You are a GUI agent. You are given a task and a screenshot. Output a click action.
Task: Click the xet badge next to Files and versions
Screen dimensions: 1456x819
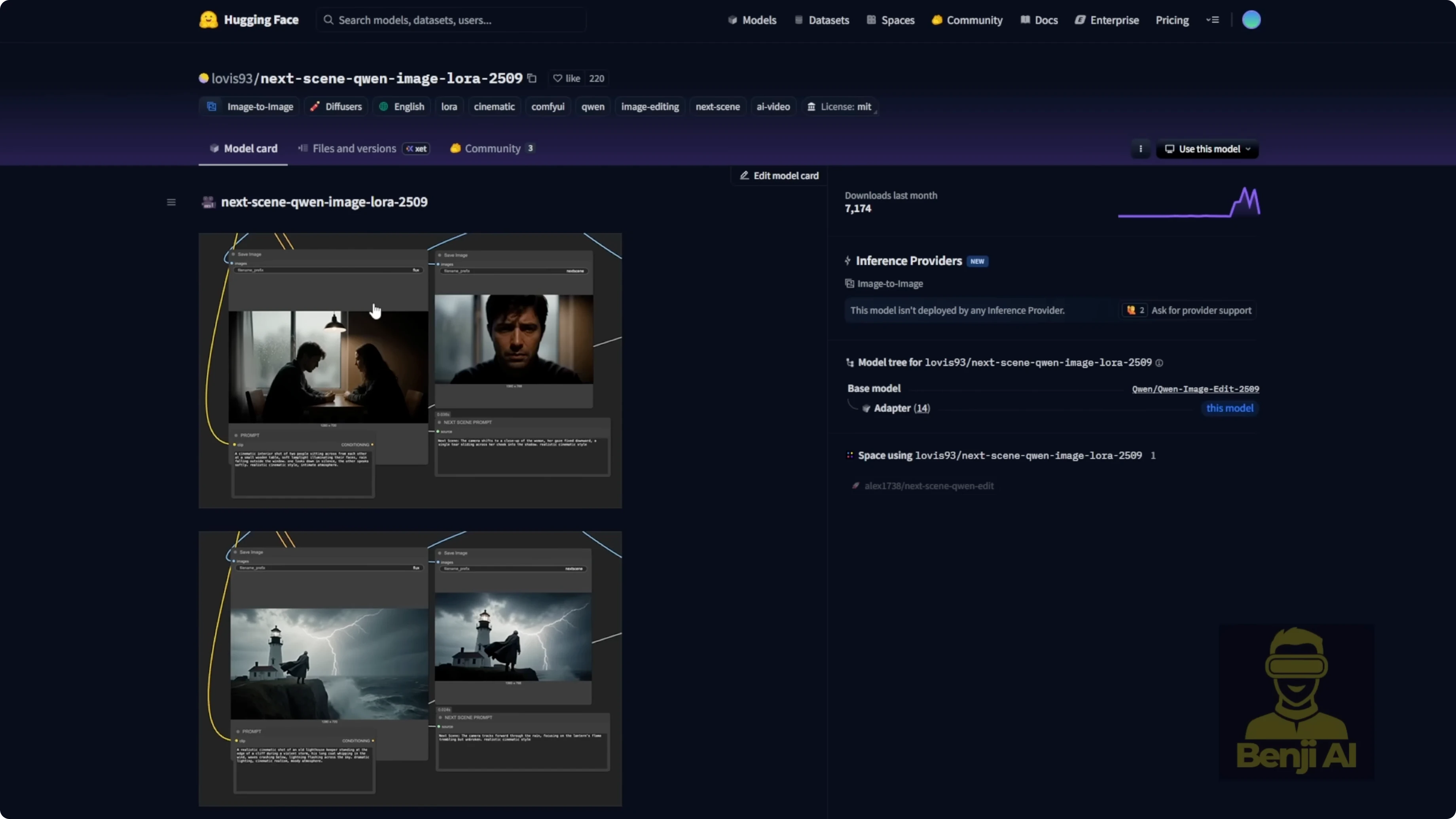click(415, 149)
